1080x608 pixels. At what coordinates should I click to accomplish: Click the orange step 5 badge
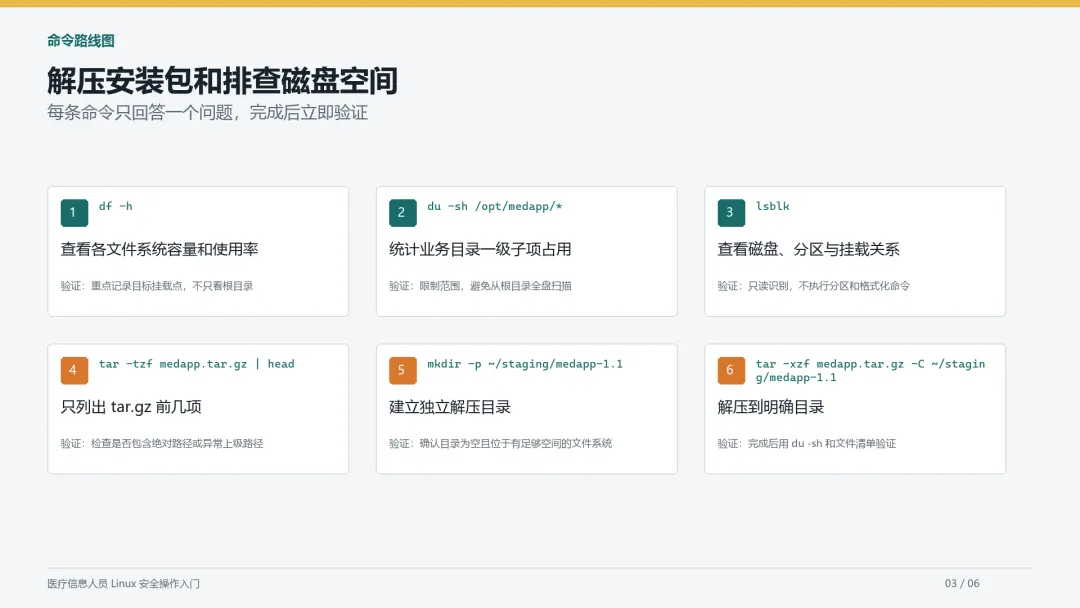coord(403,370)
